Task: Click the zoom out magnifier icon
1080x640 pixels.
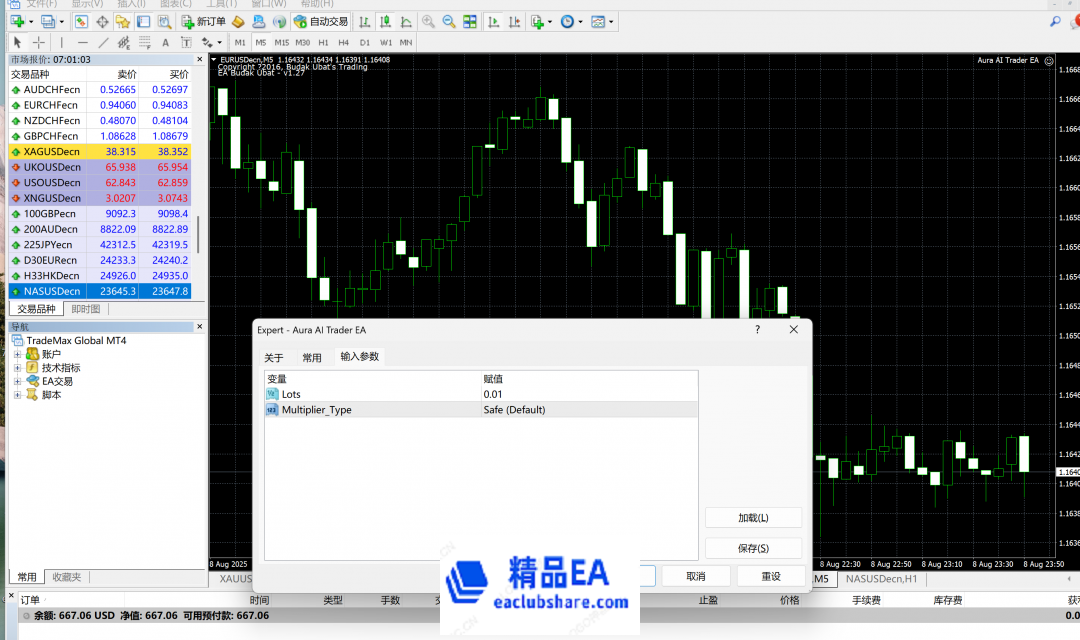Action: (x=448, y=21)
